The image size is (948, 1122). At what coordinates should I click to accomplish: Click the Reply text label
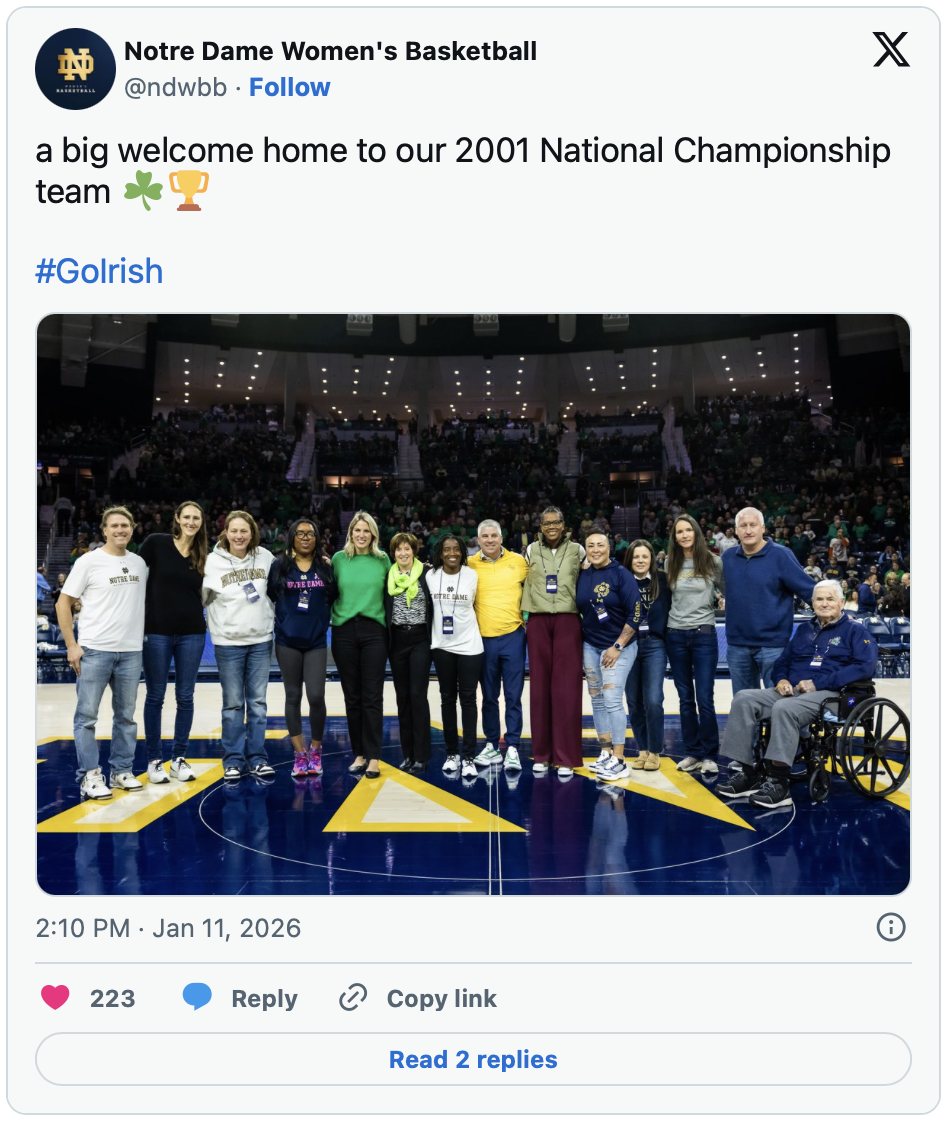pos(264,998)
